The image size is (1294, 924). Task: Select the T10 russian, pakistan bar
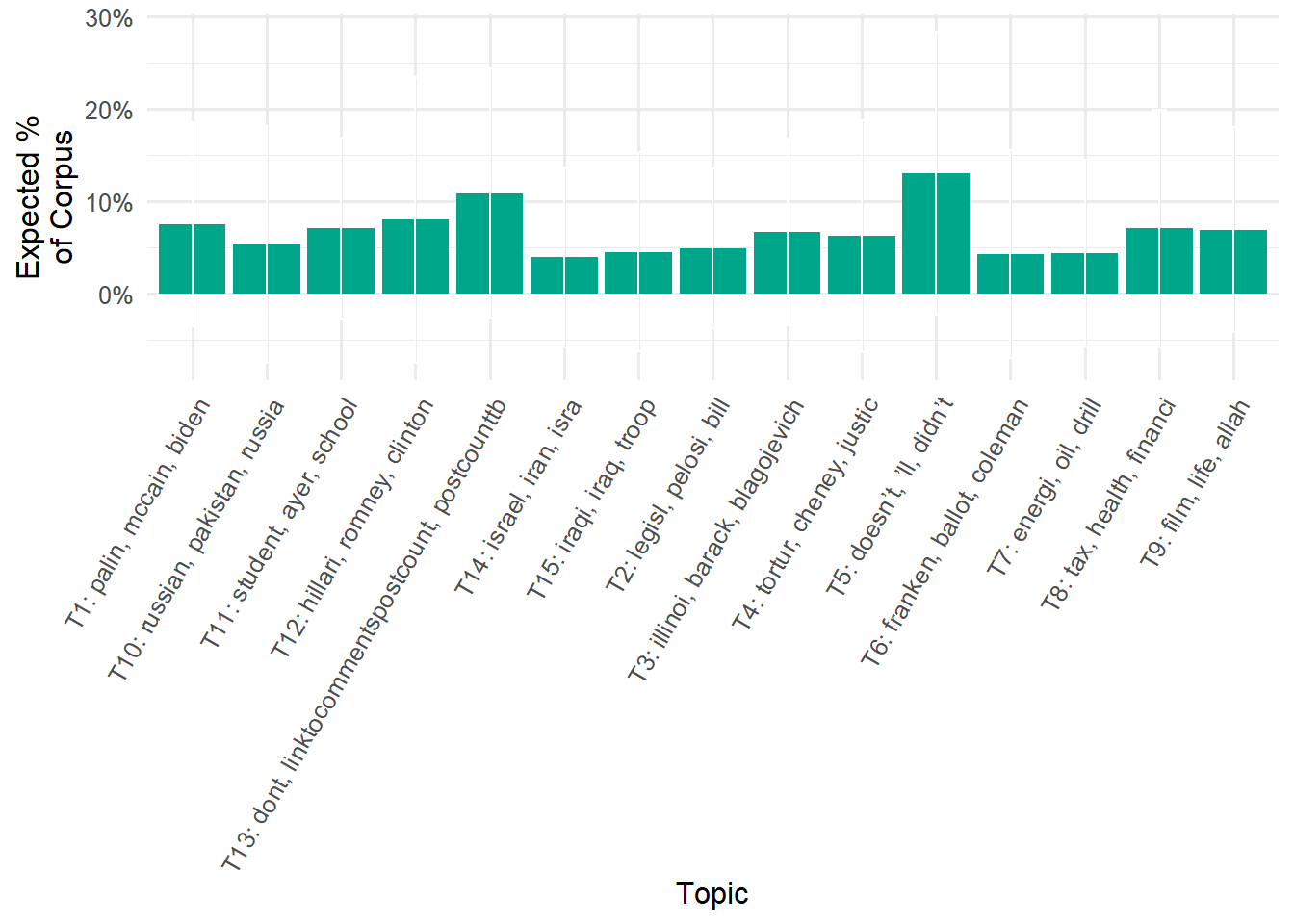[x=267, y=269]
